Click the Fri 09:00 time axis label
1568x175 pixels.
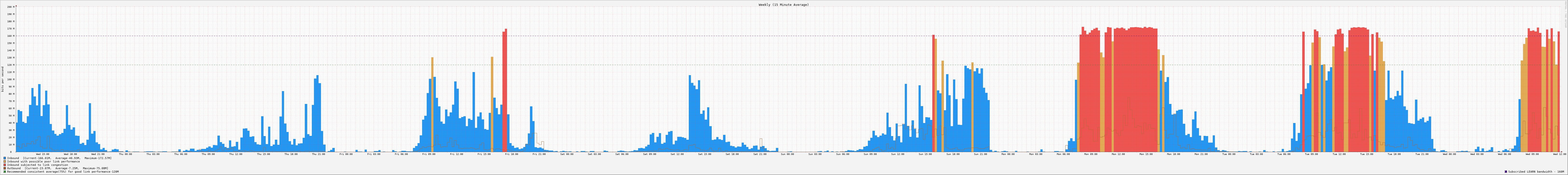(x=429, y=154)
